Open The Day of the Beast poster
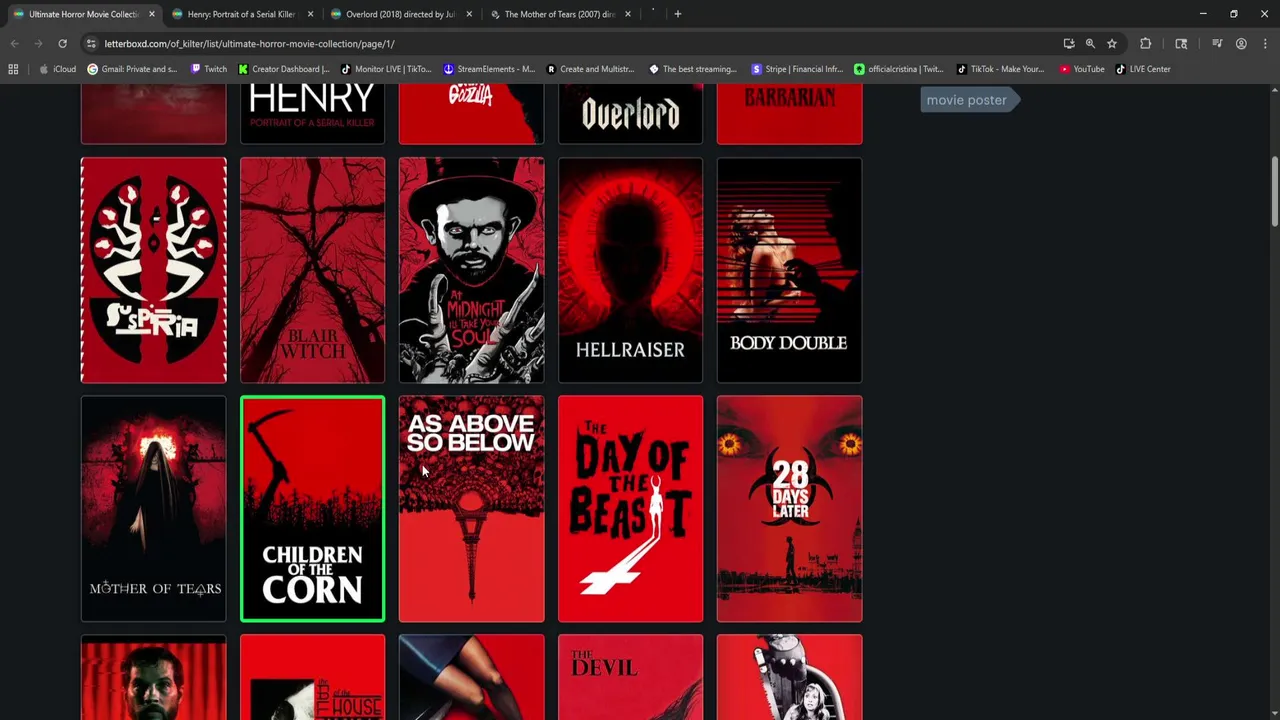 pyautogui.click(x=630, y=509)
